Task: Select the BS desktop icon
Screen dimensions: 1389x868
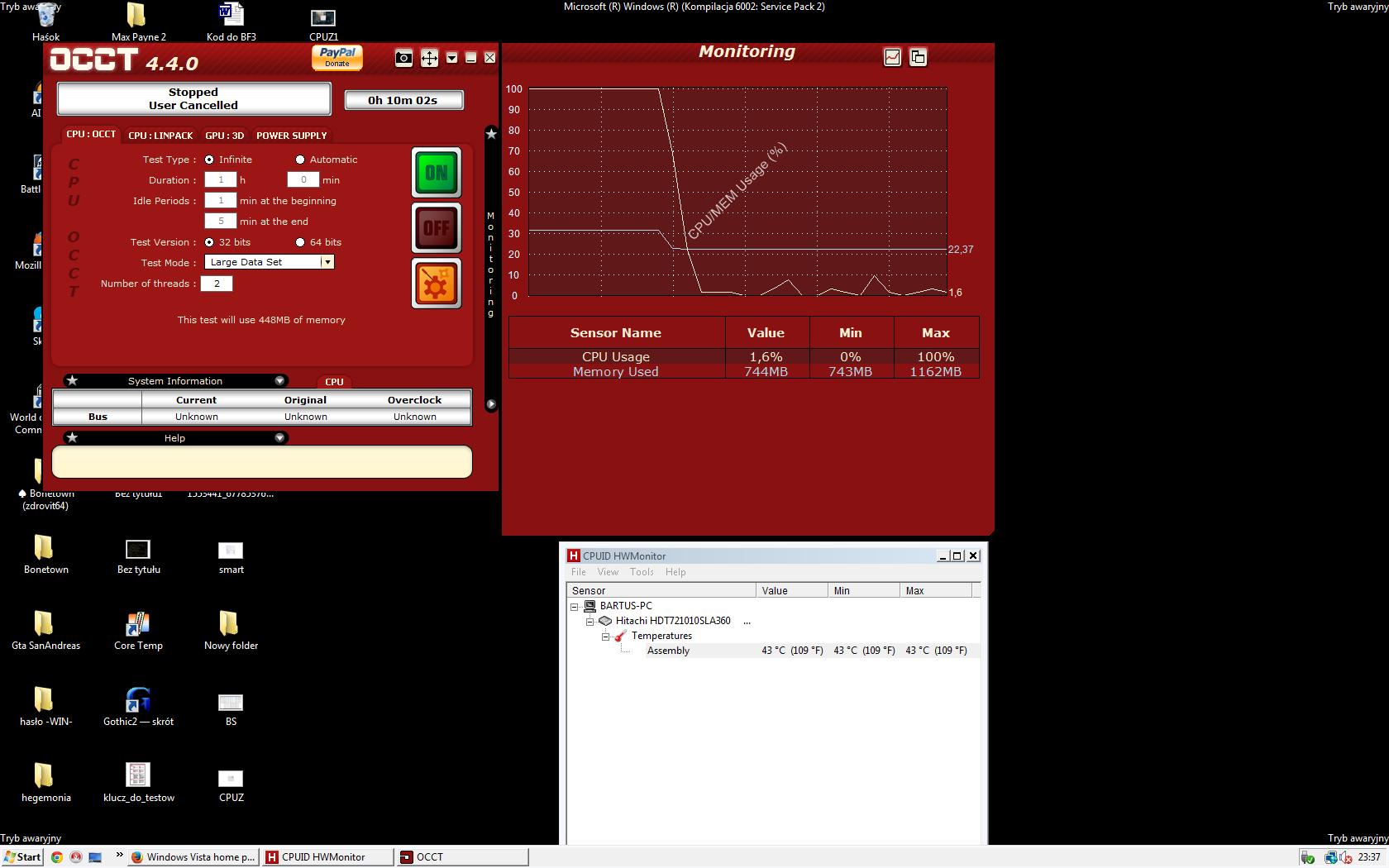Action: 231,709
